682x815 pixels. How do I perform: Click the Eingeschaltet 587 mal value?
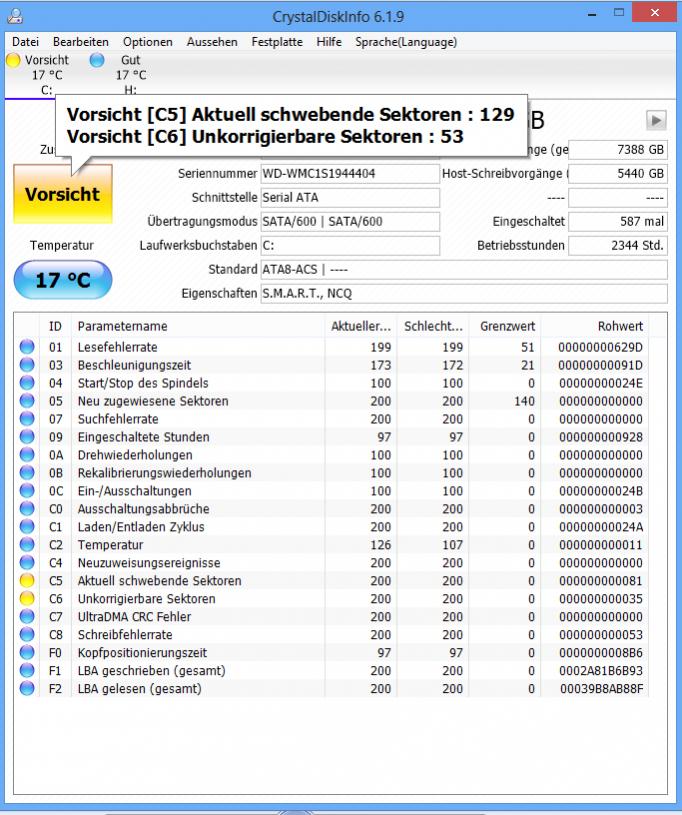click(618, 221)
